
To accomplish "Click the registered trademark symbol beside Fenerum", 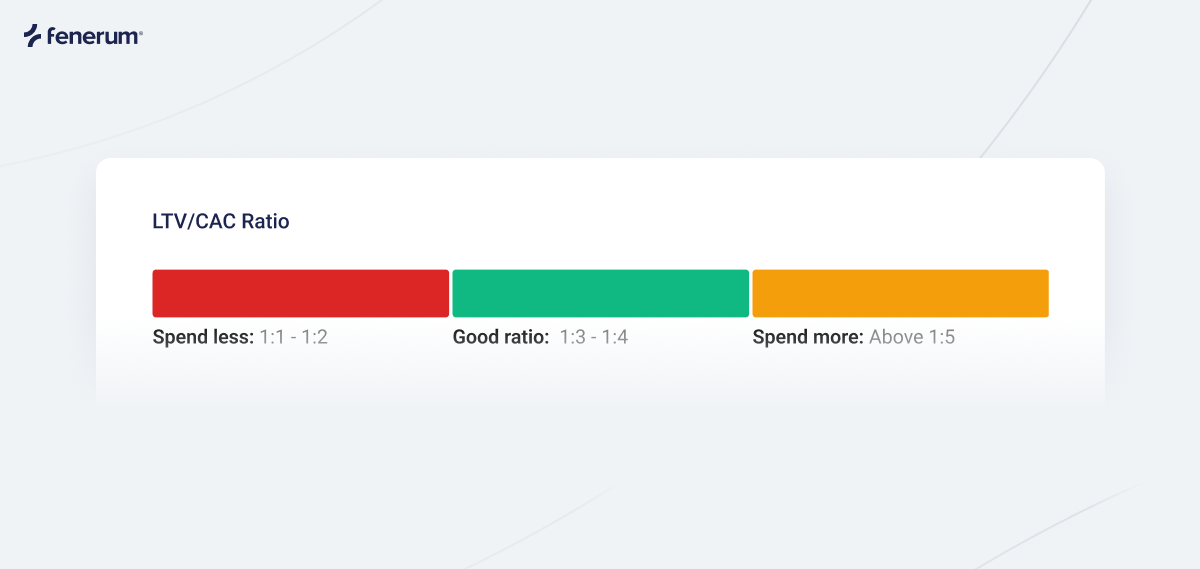I will point(141,31).
